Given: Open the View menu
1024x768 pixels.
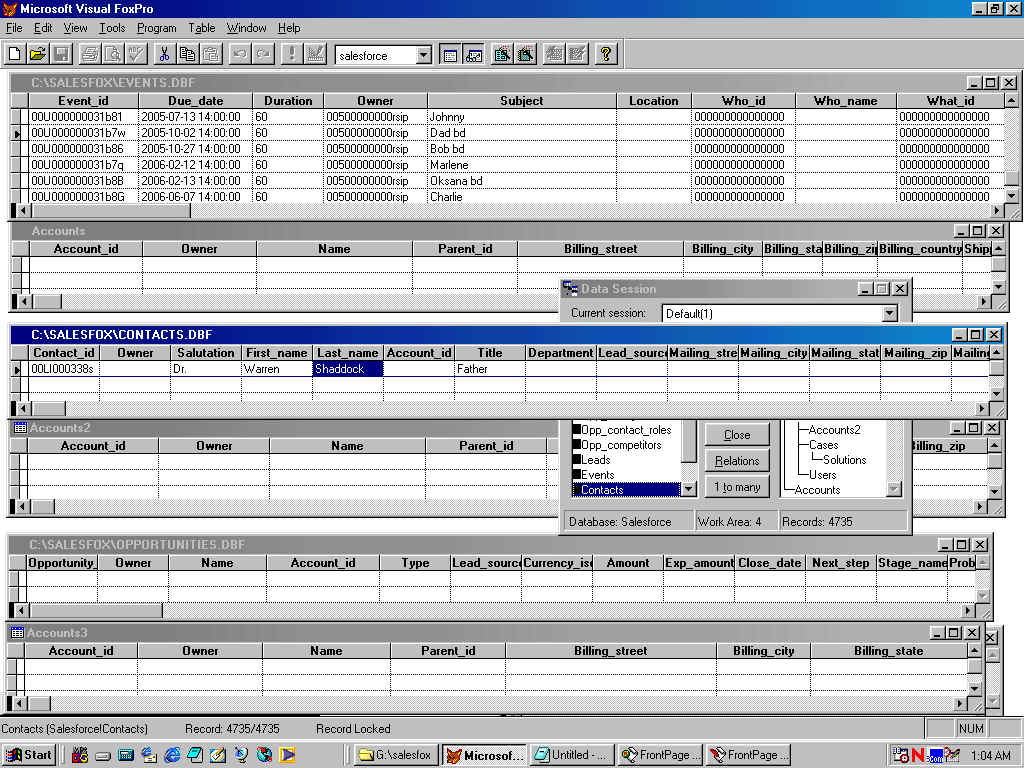Looking at the screenshot, I should point(75,28).
